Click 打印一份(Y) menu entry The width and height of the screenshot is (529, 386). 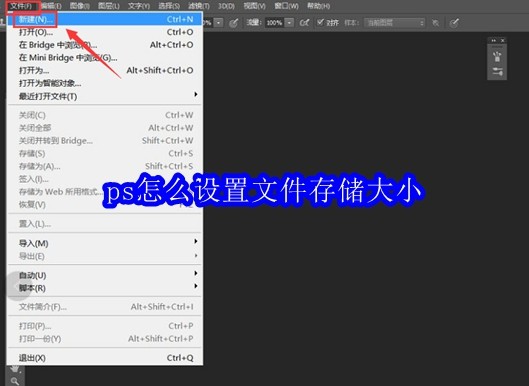click(x=105, y=339)
